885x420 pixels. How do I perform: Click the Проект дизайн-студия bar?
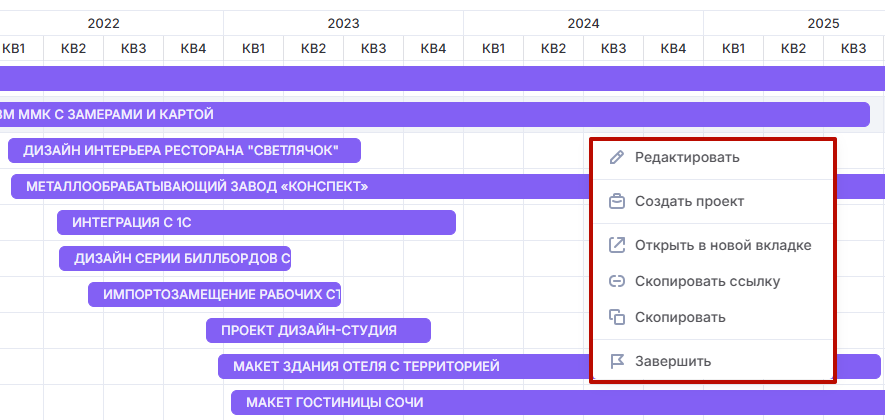point(318,330)
